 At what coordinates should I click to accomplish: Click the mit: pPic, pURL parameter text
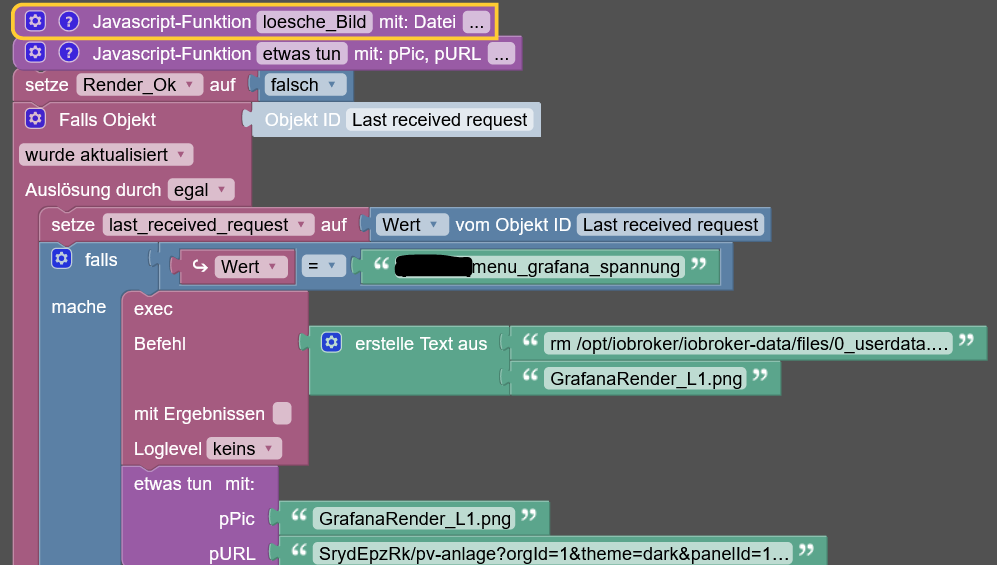pyautogui.click(x=417, y=54)
